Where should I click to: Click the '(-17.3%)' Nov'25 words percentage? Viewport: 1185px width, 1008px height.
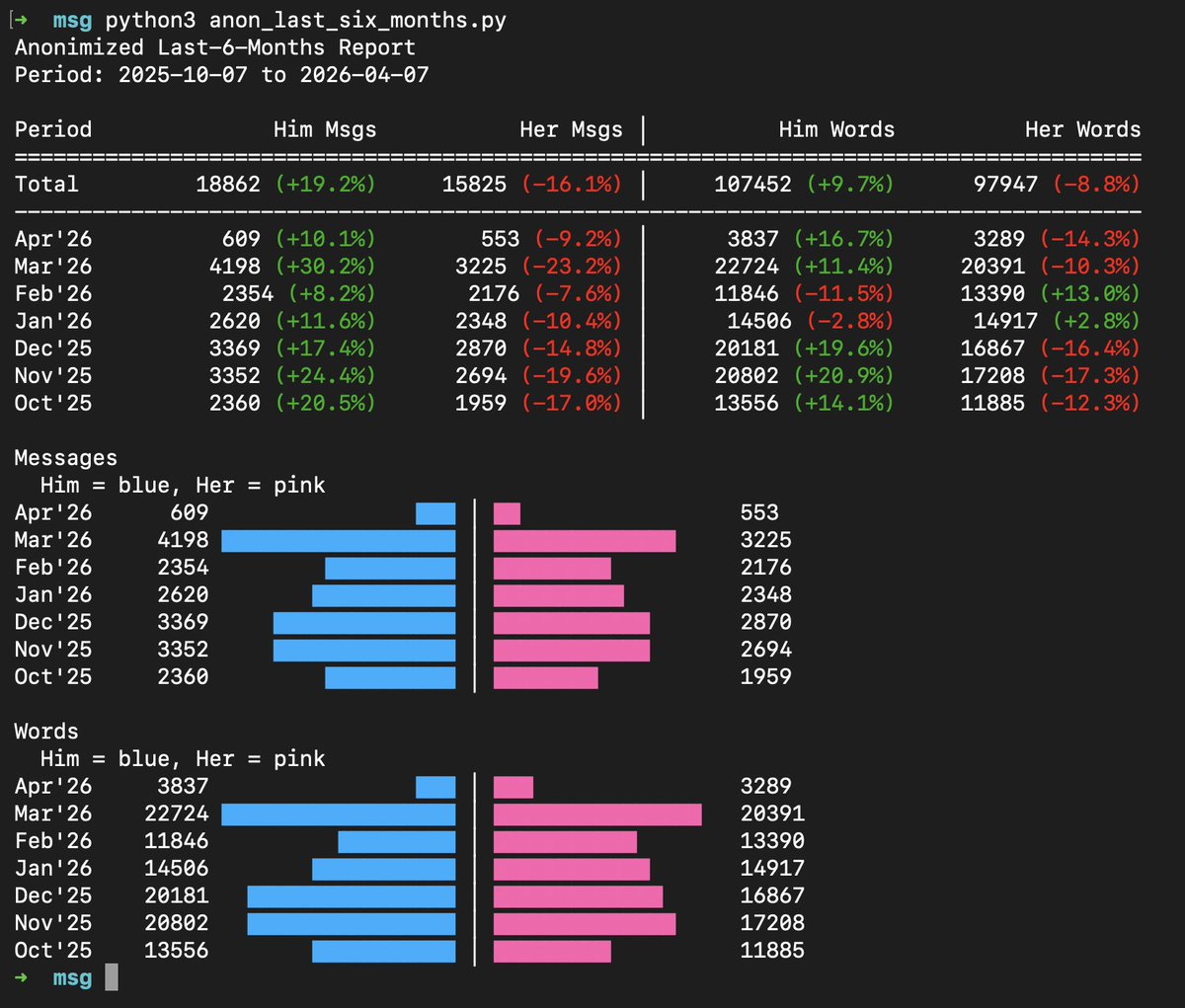[1089, 375]
